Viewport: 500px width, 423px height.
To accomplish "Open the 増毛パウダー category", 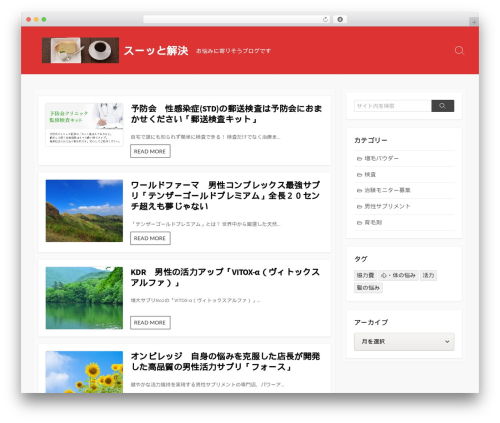I will point(381,159).
